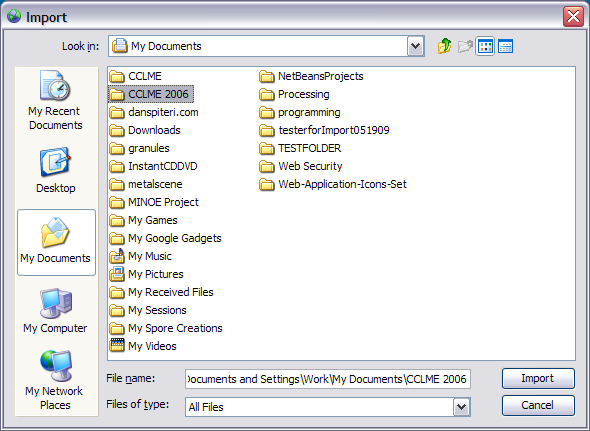
Task: Click the Up One Level folder icon
Action: 444,46
